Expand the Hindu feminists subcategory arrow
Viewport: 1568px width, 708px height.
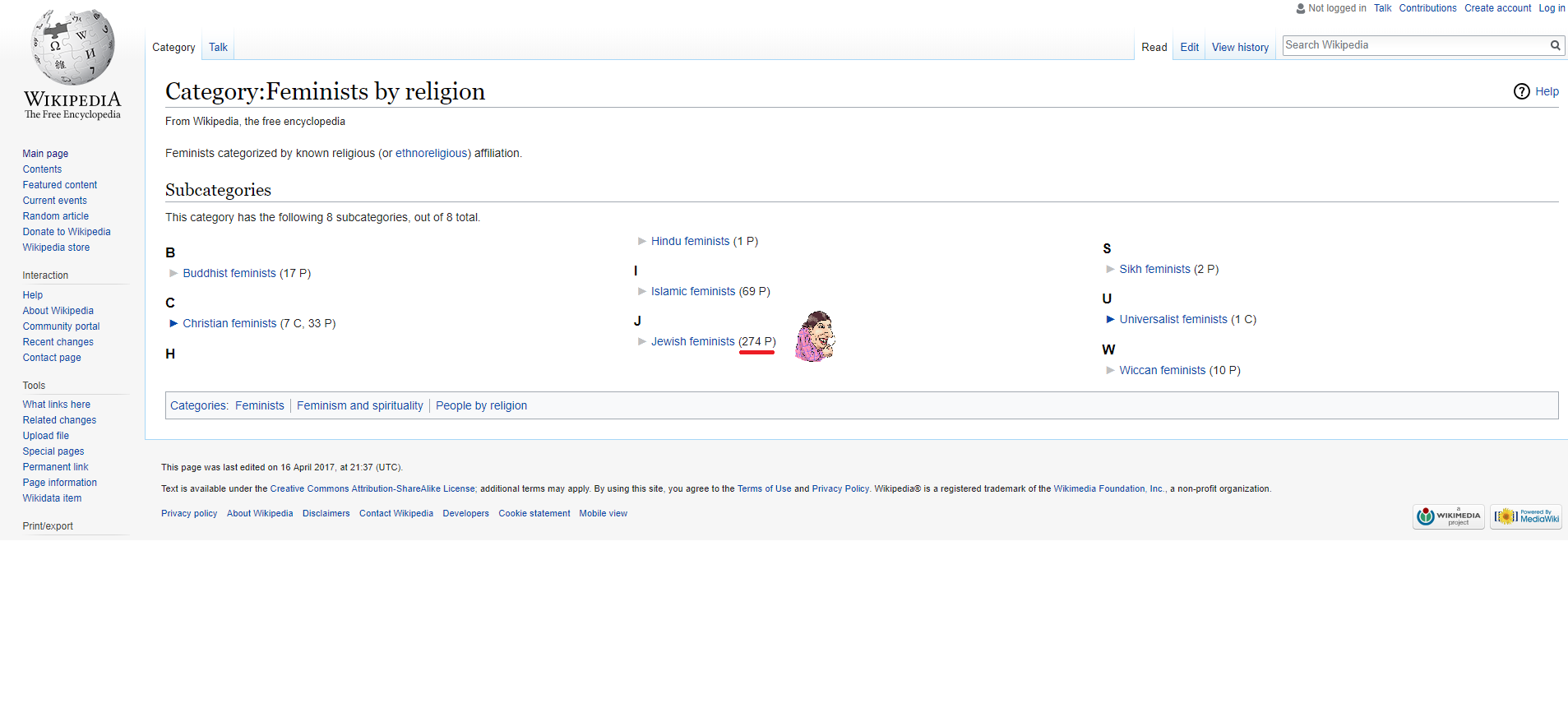tap(642, 241)
